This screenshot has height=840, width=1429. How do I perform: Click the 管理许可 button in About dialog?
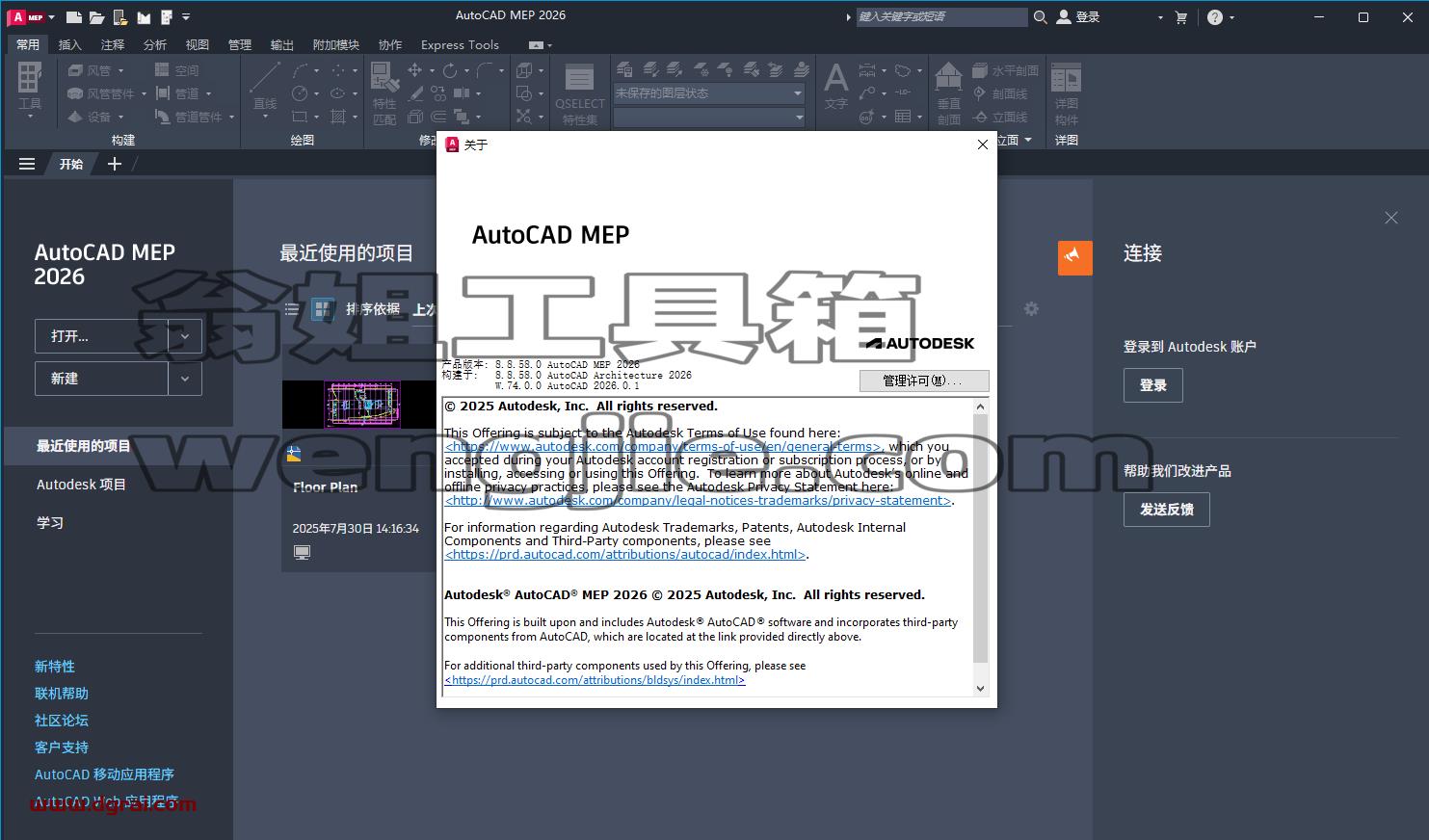coord(924,381)
